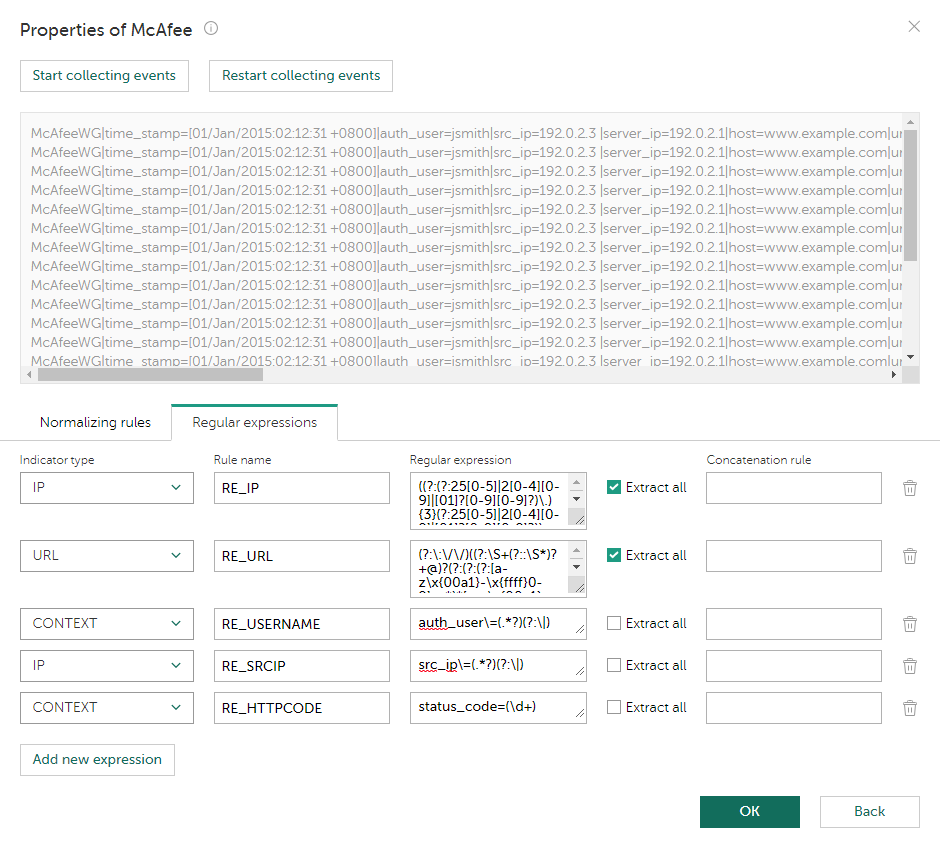Click the info icon next to Properties of McAfee
Image resolution: width=940 pixels, height=848 pixels.
[210, 29]
